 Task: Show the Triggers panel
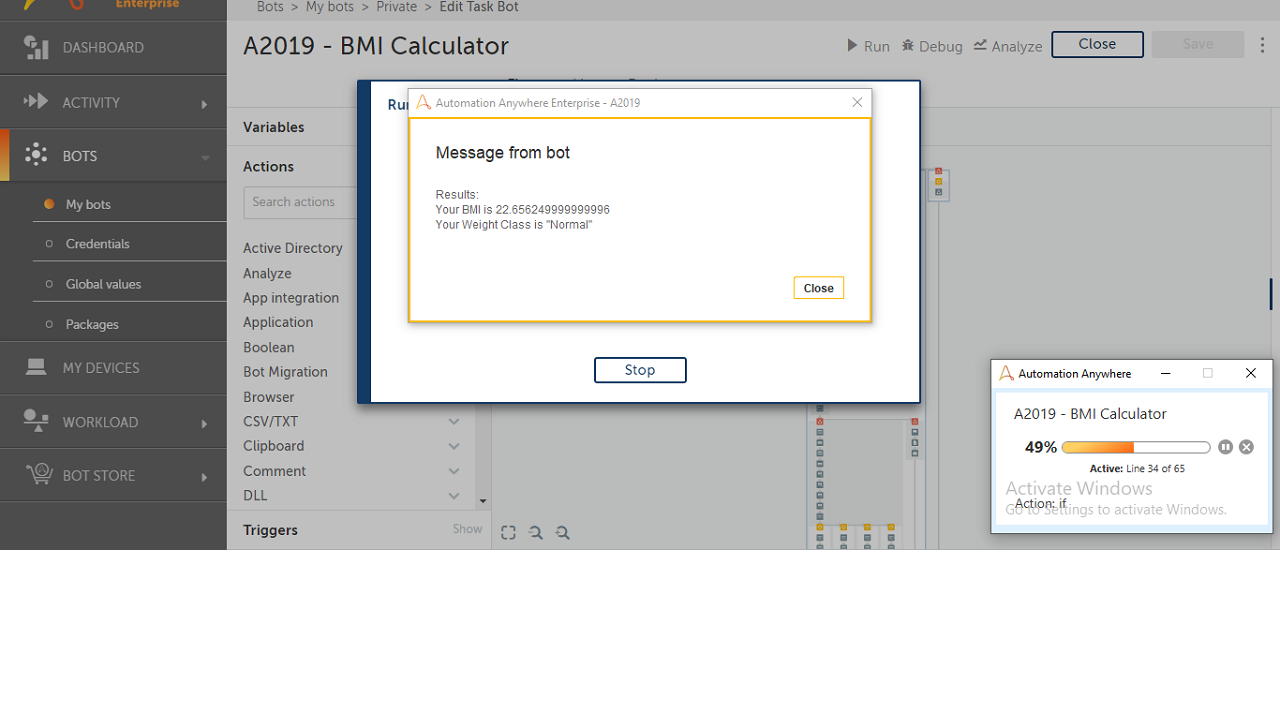click(x=467, y=529)
